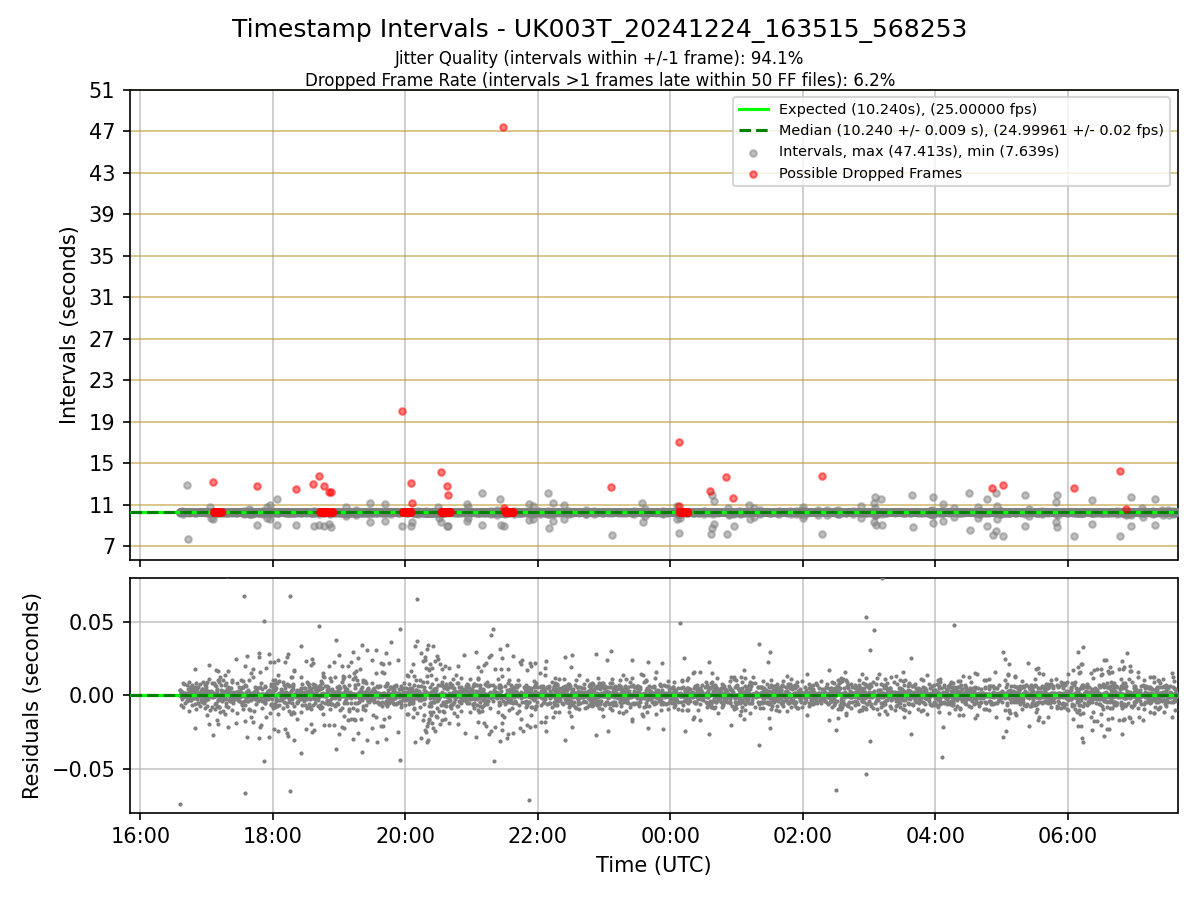Click the '15' tick label on the intervals axis
This screenshot has width=1200, height=900.
pos(102,464)
